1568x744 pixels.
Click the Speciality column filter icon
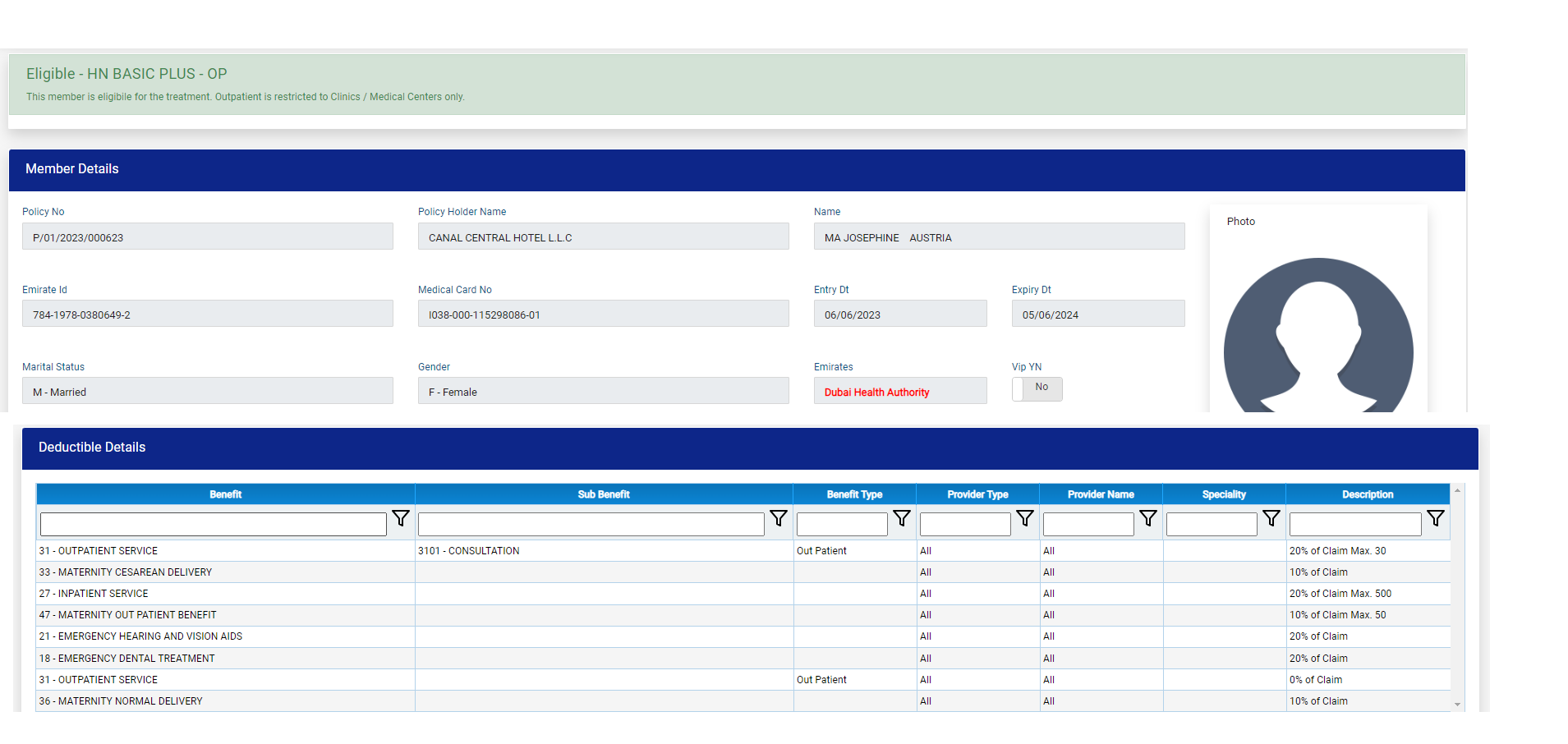coord(1271,518)
